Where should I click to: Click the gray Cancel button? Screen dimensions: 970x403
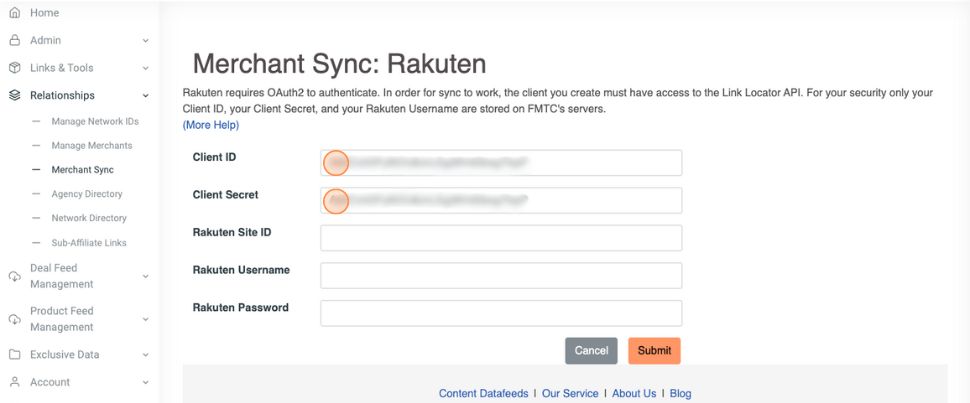(591, 351)
